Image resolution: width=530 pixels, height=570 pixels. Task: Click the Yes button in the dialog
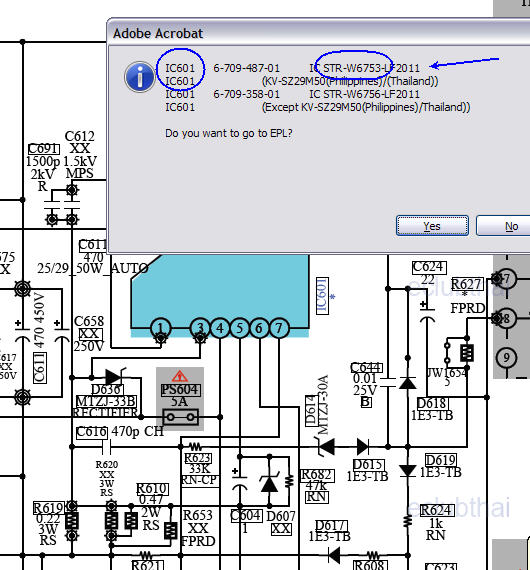point(432,226)
